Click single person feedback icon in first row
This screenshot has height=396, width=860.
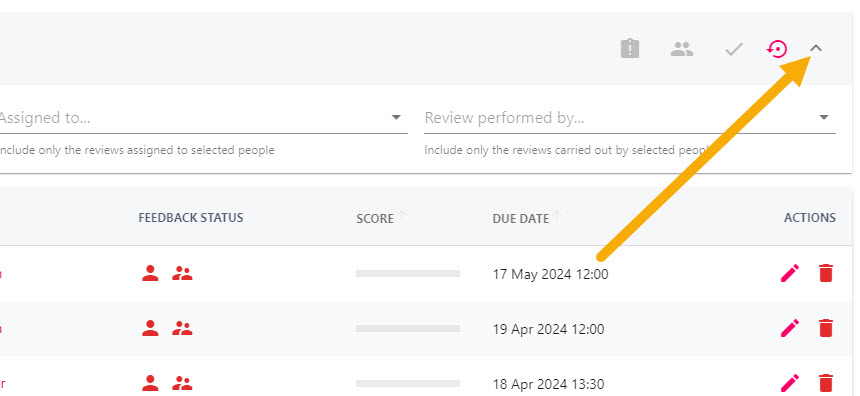[x=150, y=273]
